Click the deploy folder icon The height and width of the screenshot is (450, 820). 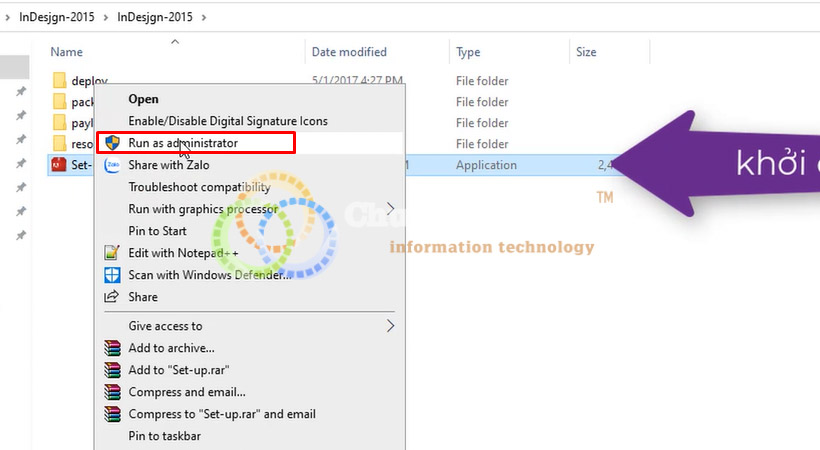[x=60, y=81]
